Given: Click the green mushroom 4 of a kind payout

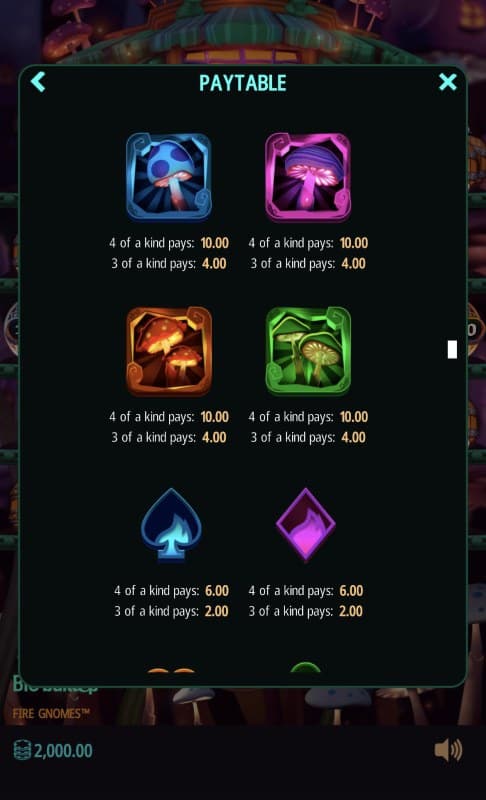Looking at the screenshot, I should coord(354,417).
